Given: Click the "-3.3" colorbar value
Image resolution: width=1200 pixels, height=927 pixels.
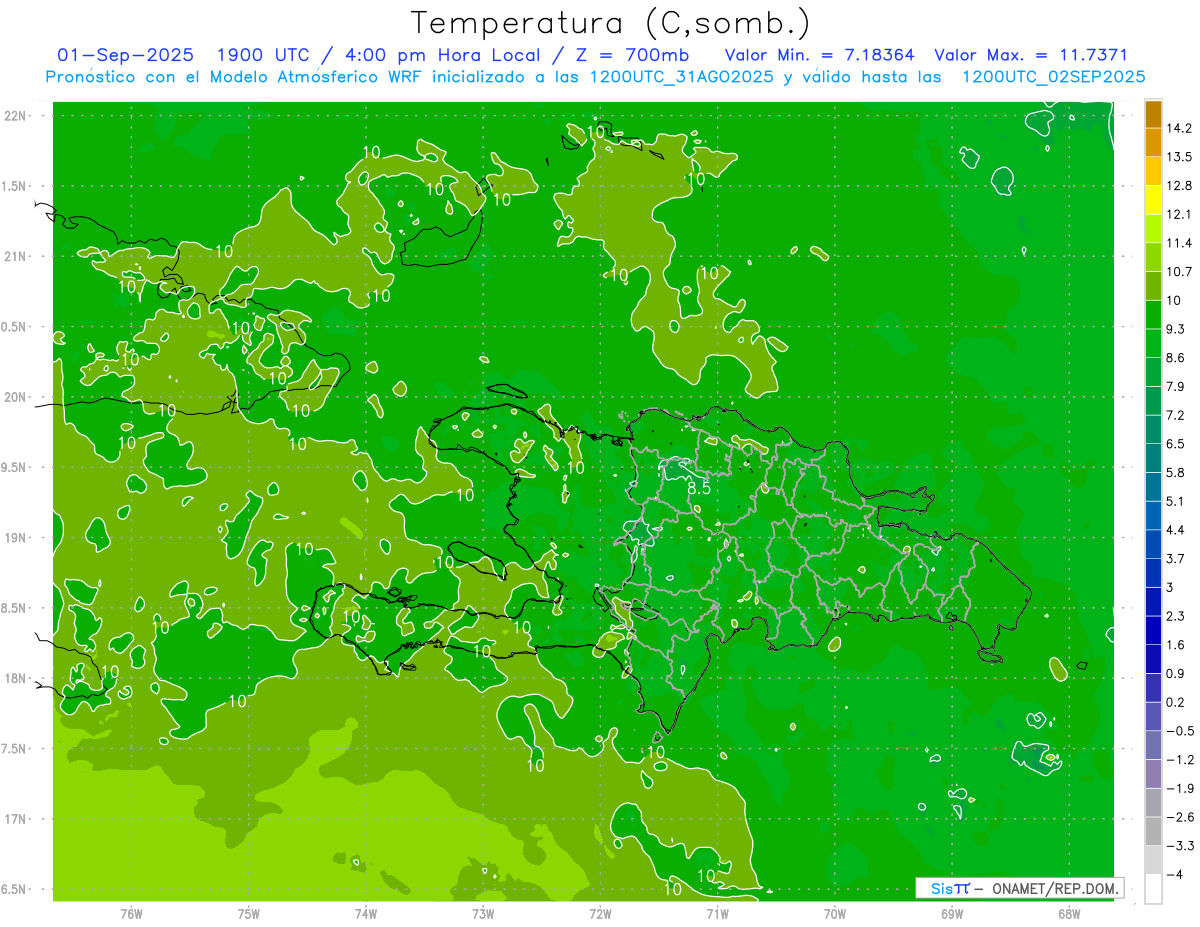Looking at the screenshot, I should coord(1179,846).
